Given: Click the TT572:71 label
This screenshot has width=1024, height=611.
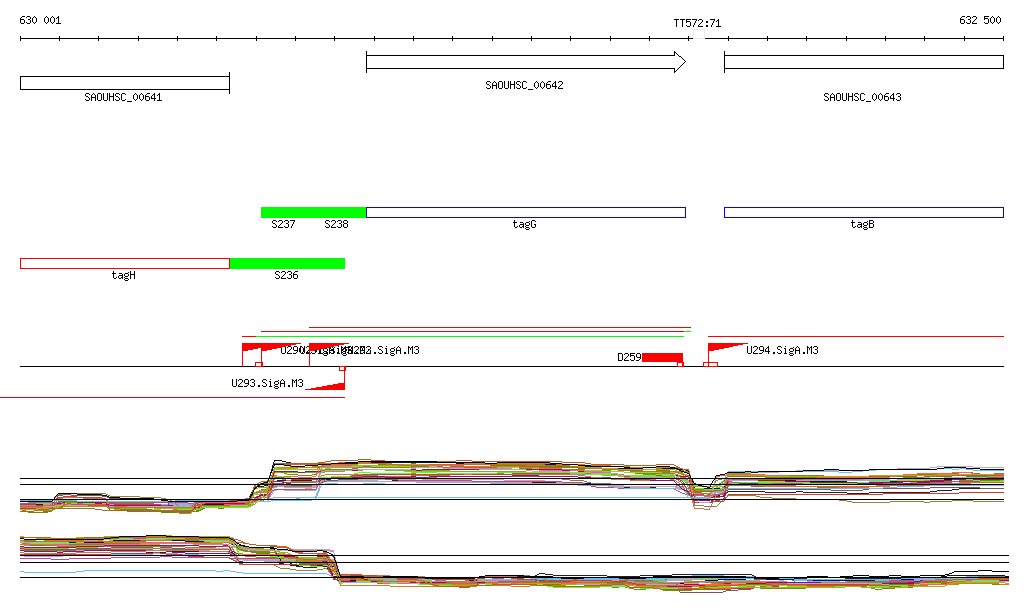Looking at the screenshot, I should point(697,24).
